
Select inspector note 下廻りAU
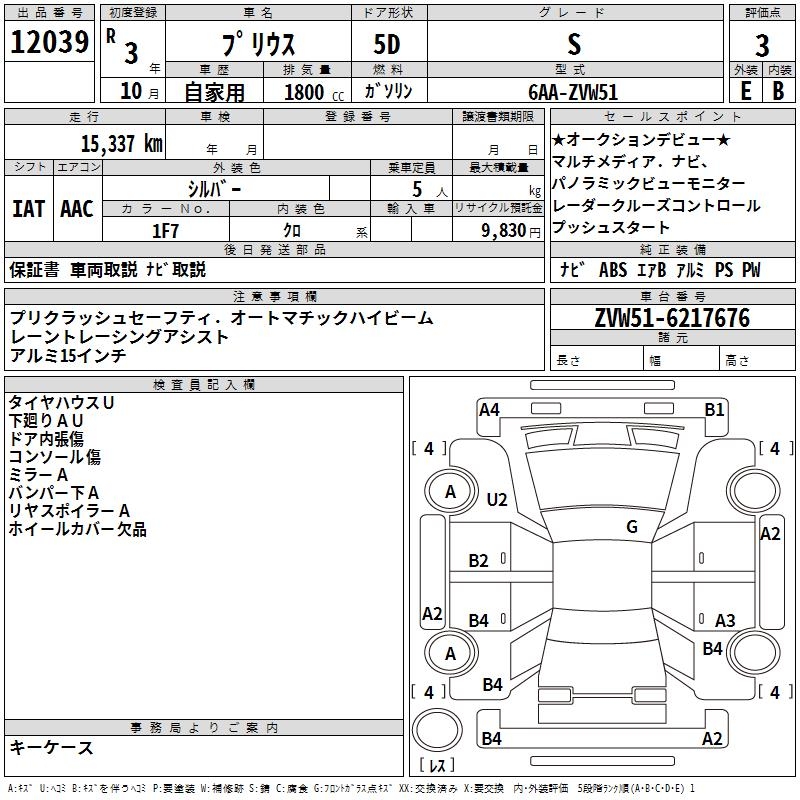click(46, 420)
